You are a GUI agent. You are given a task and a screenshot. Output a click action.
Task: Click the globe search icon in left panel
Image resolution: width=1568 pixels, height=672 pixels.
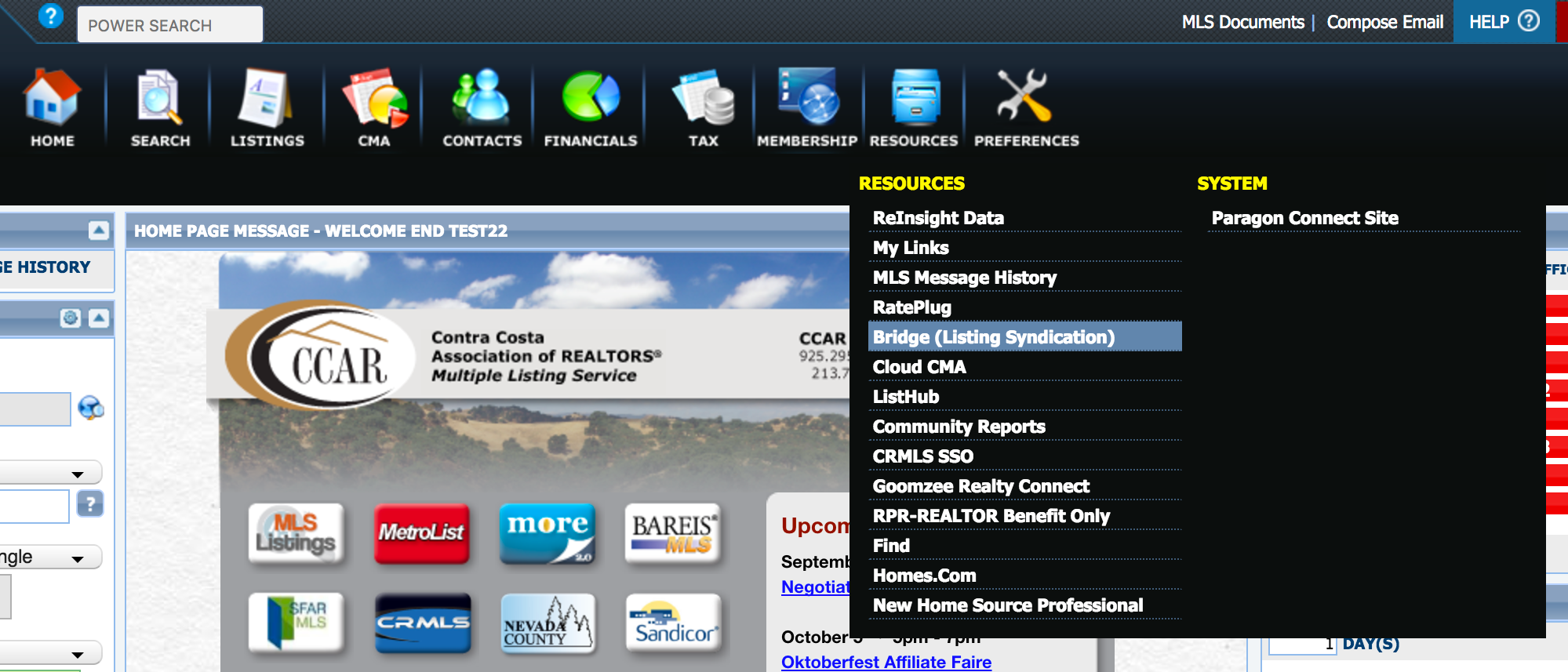tap(91, 408)
